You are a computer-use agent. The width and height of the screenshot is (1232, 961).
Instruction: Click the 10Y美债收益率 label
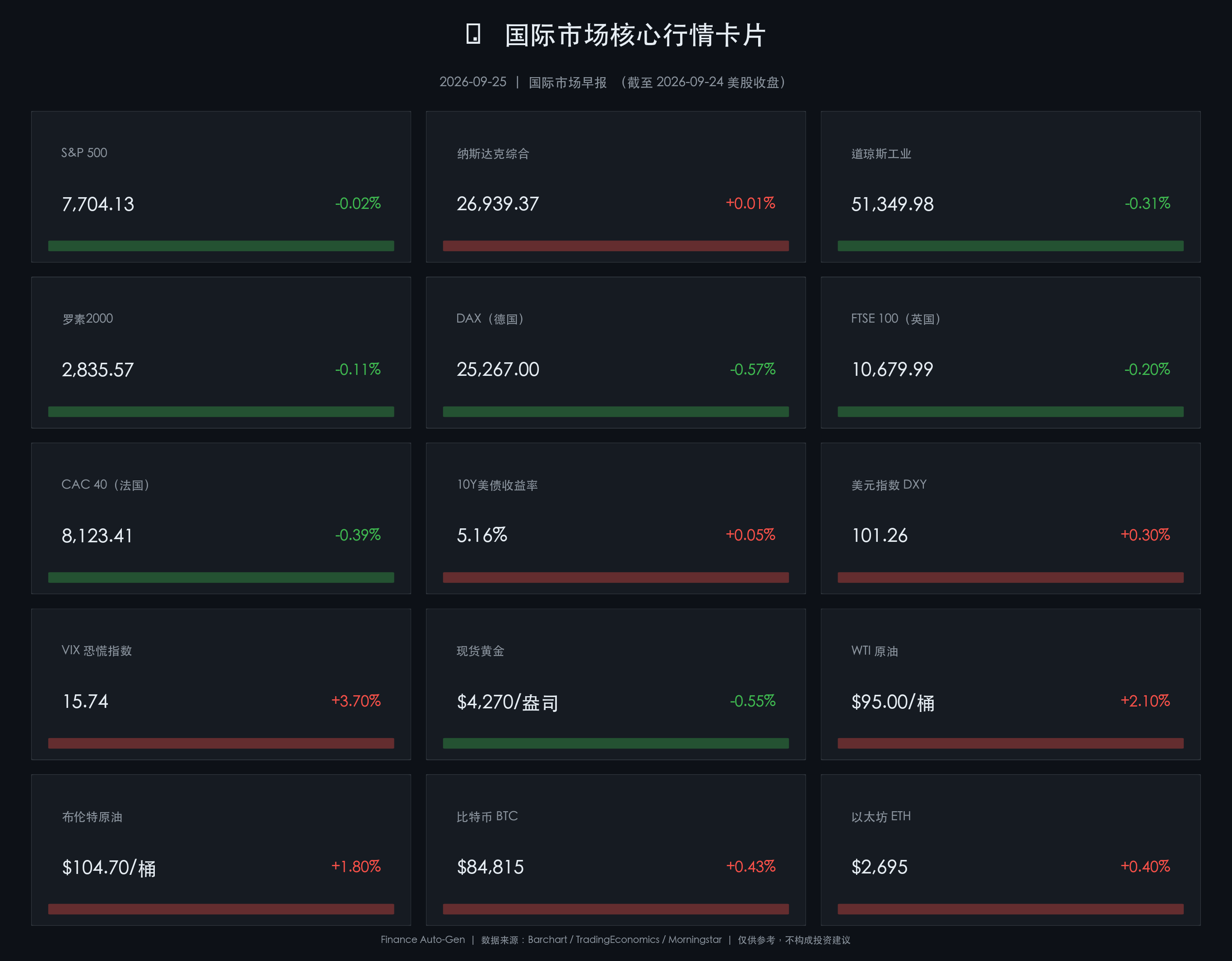[497, 485]
